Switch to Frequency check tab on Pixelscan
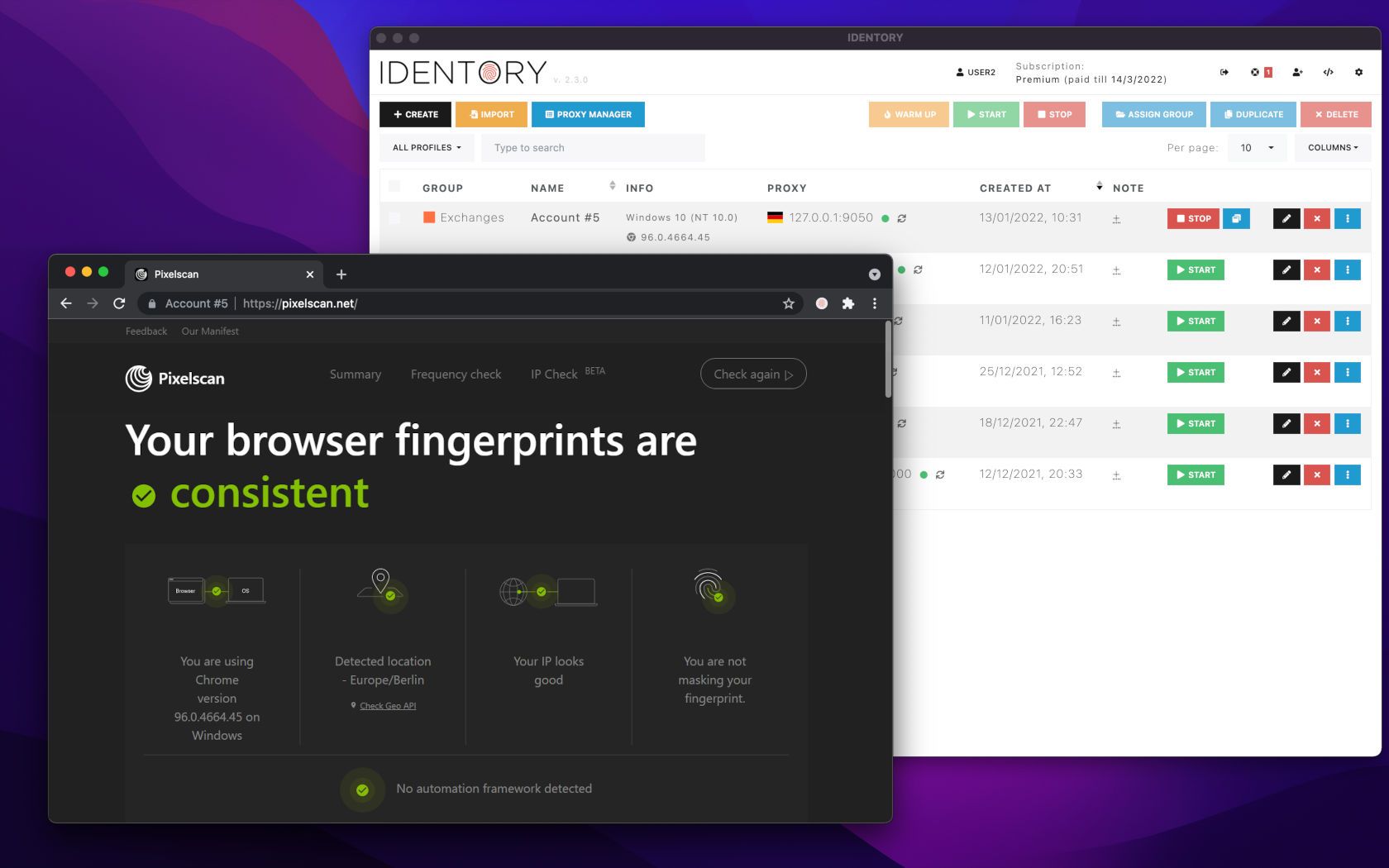The height and width of the screenshot is (868, 1389). point(456,374)
